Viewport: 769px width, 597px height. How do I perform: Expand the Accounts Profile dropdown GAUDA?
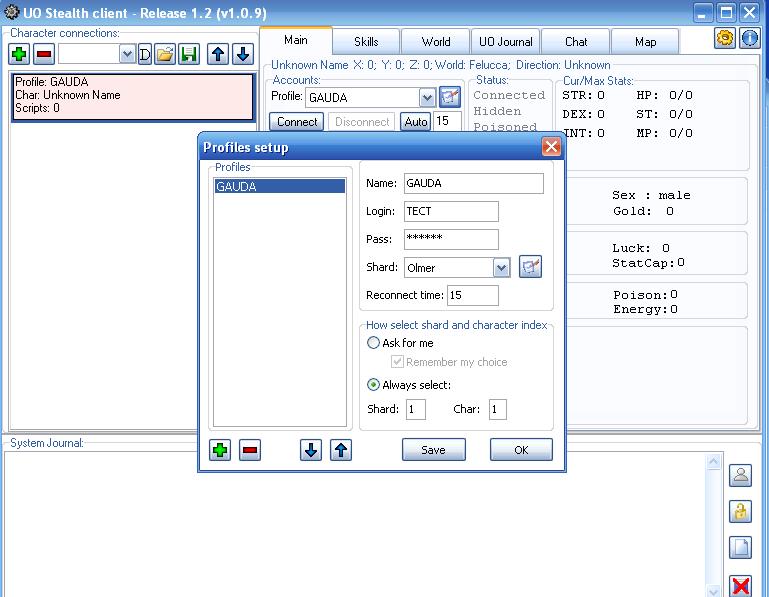click(427, 98)
